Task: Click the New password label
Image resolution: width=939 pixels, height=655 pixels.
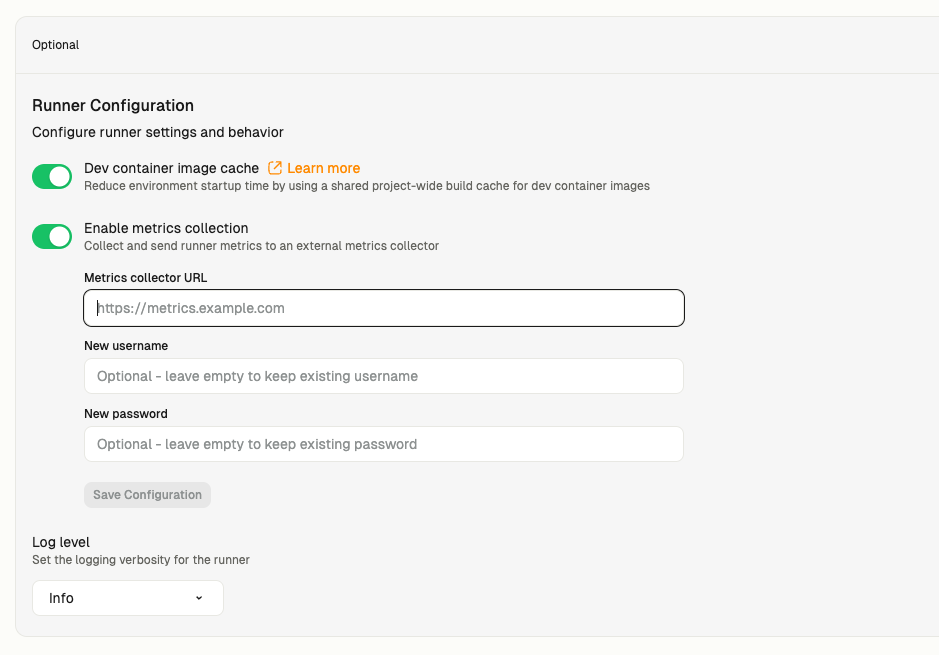Action: click(x=126, y=414)
